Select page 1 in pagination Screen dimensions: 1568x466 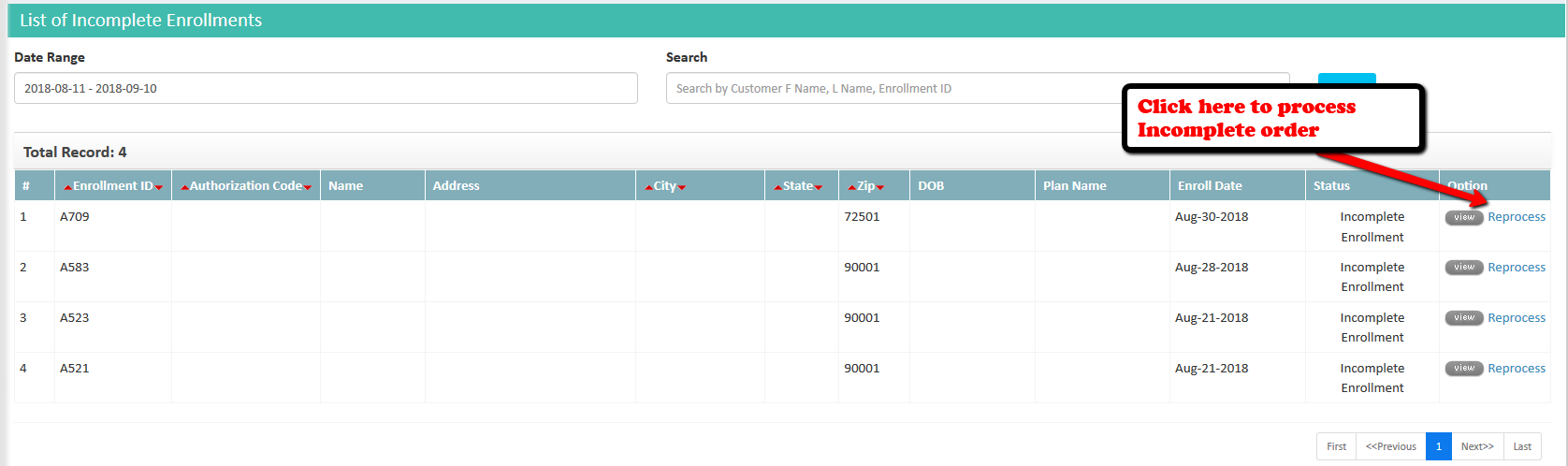click(x=1439, y=446)
